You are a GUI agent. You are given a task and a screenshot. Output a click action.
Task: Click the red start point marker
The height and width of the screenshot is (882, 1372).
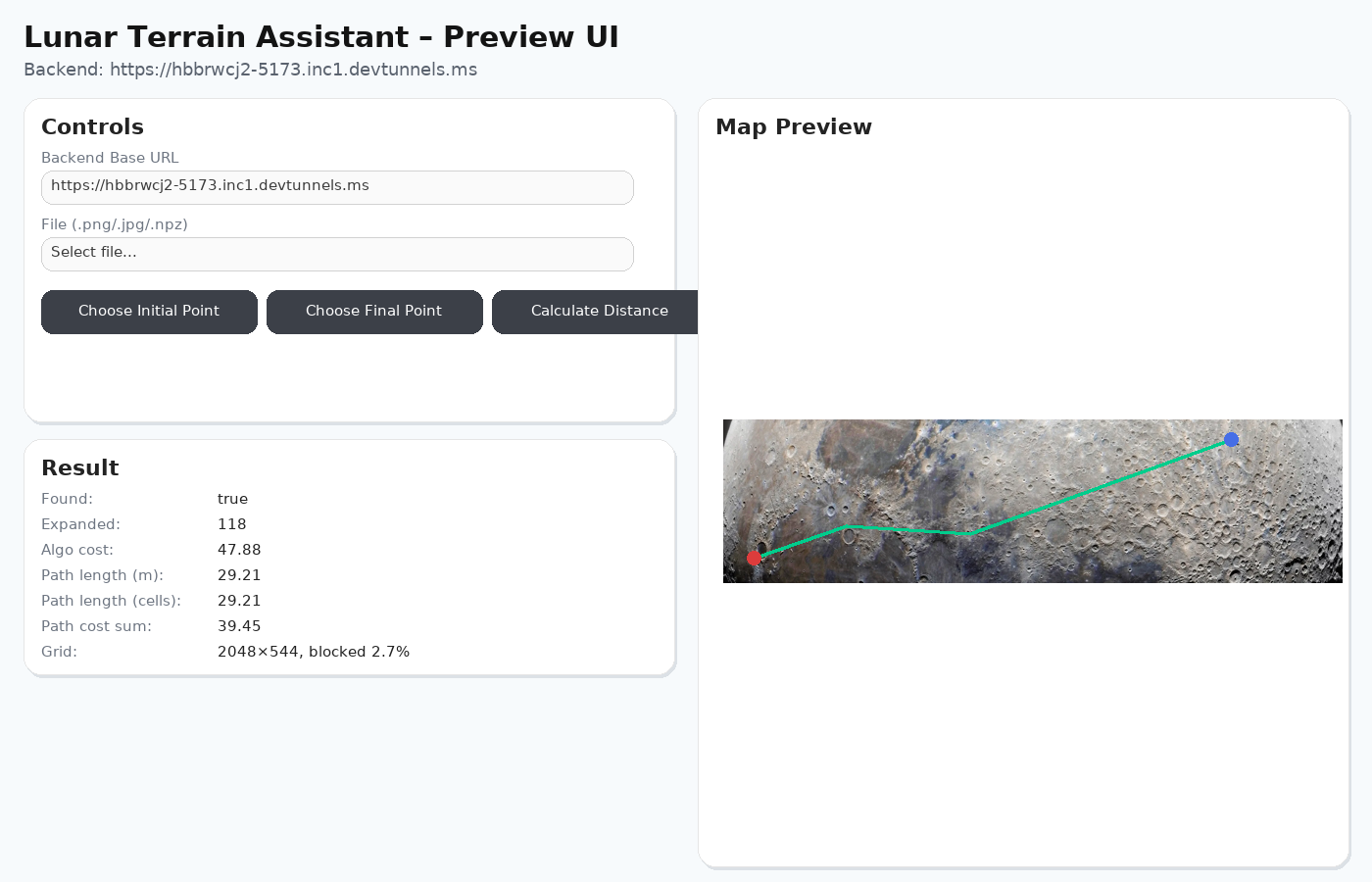[x=754, y=558]
